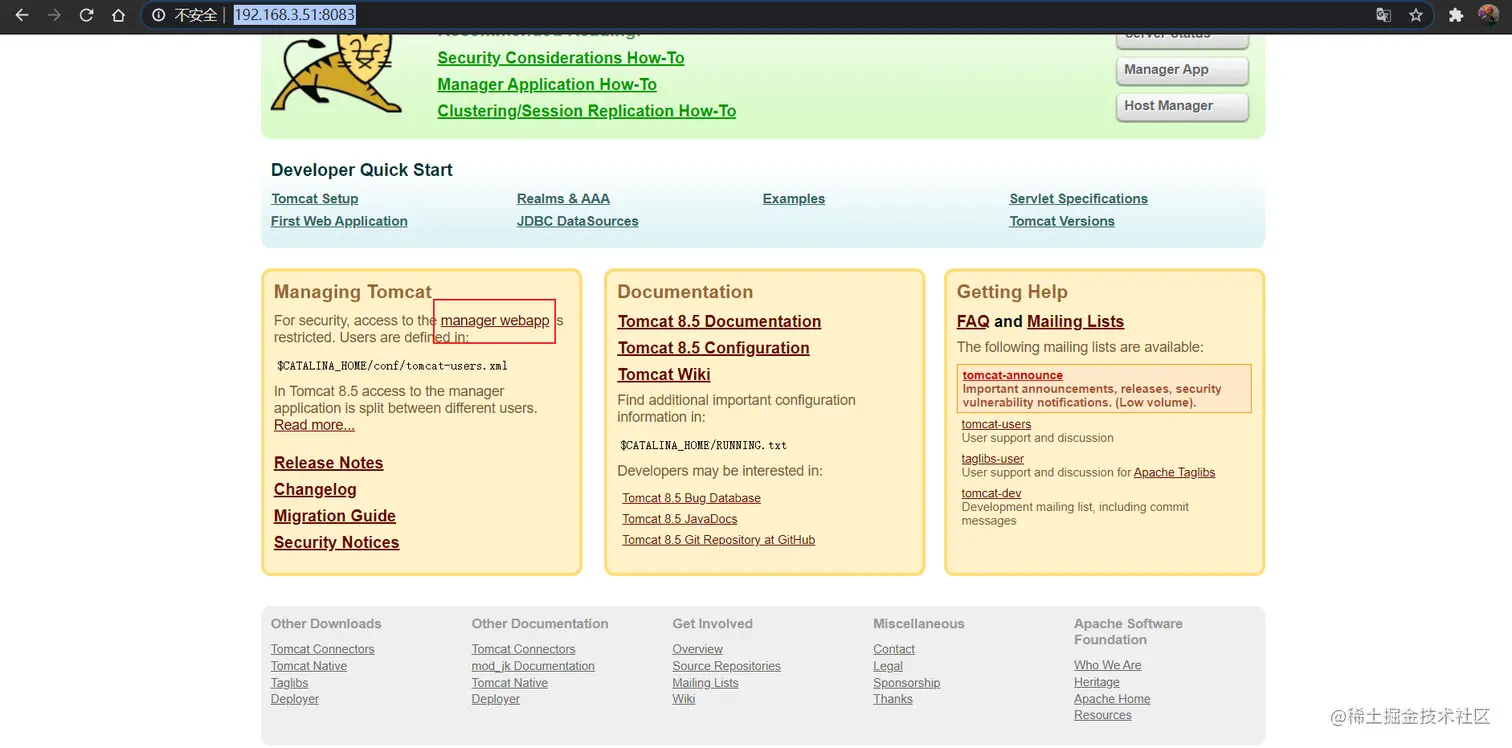1512x748 pixels.
Task: Click the $CATALINA_HOME/conf/tomcat-users.xml path text
Action: pos(392,366)
